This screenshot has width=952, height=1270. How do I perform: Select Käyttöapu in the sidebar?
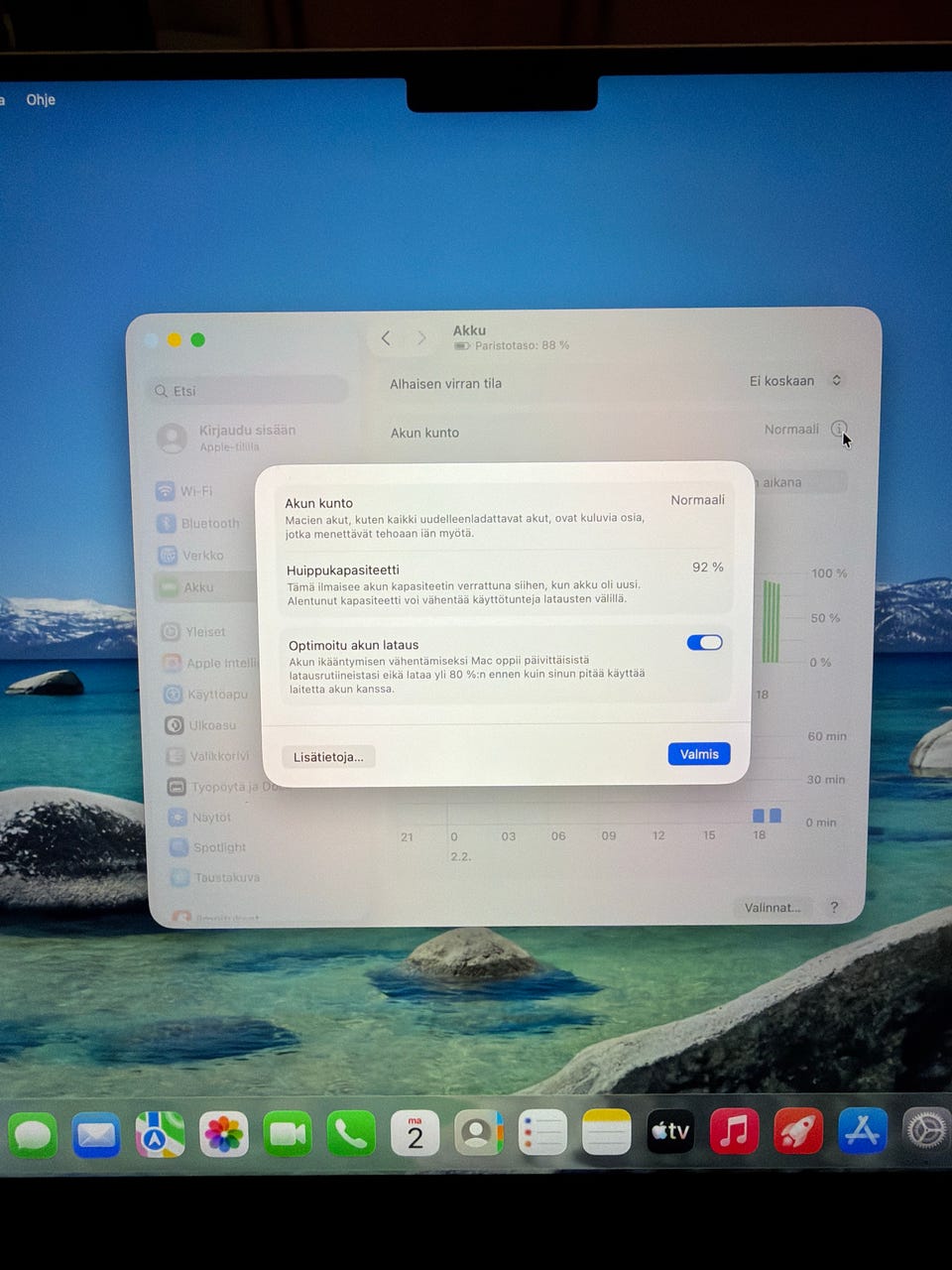click(206, 694)
